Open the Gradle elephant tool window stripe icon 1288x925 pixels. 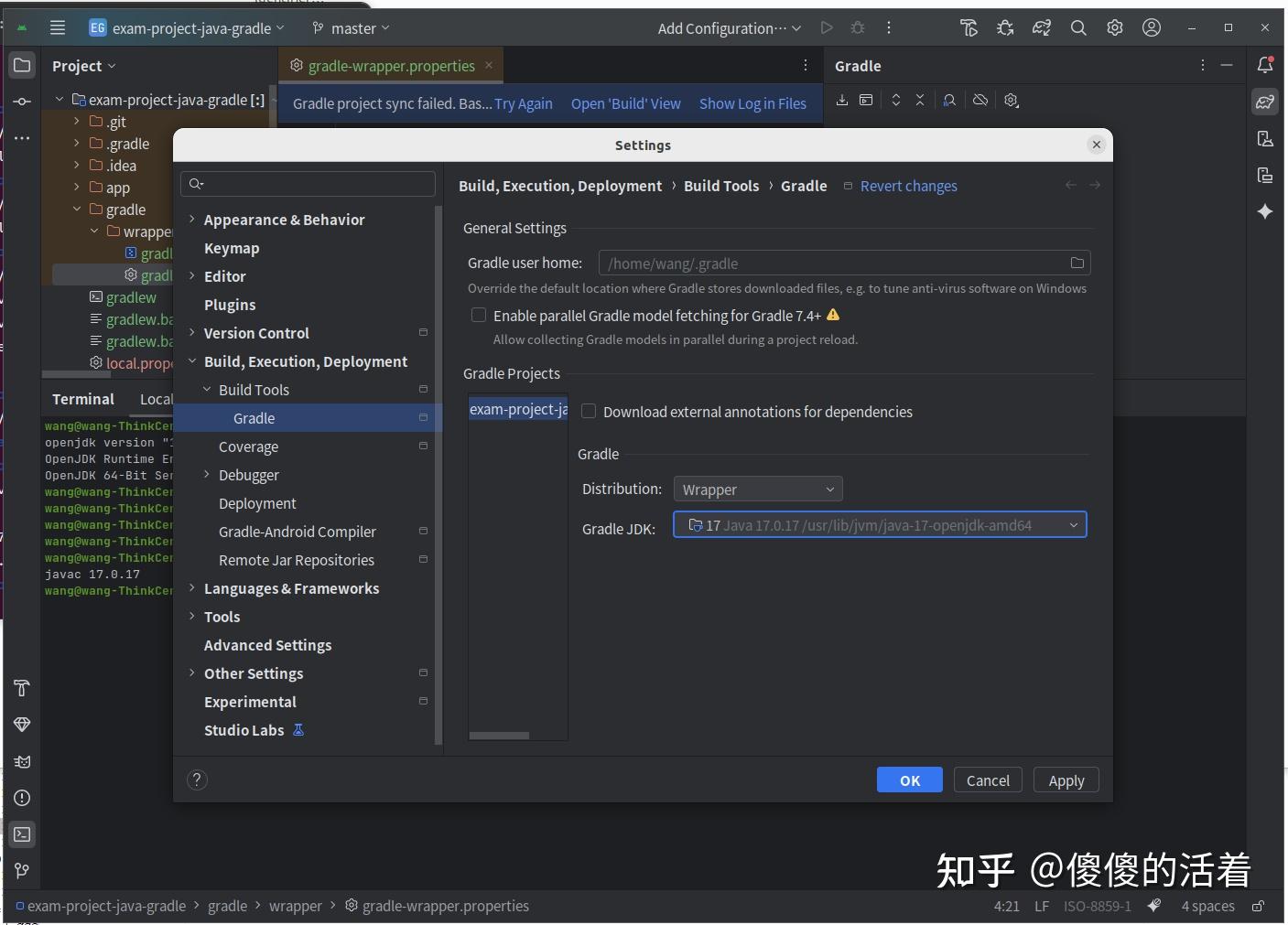coord(1265,102)
